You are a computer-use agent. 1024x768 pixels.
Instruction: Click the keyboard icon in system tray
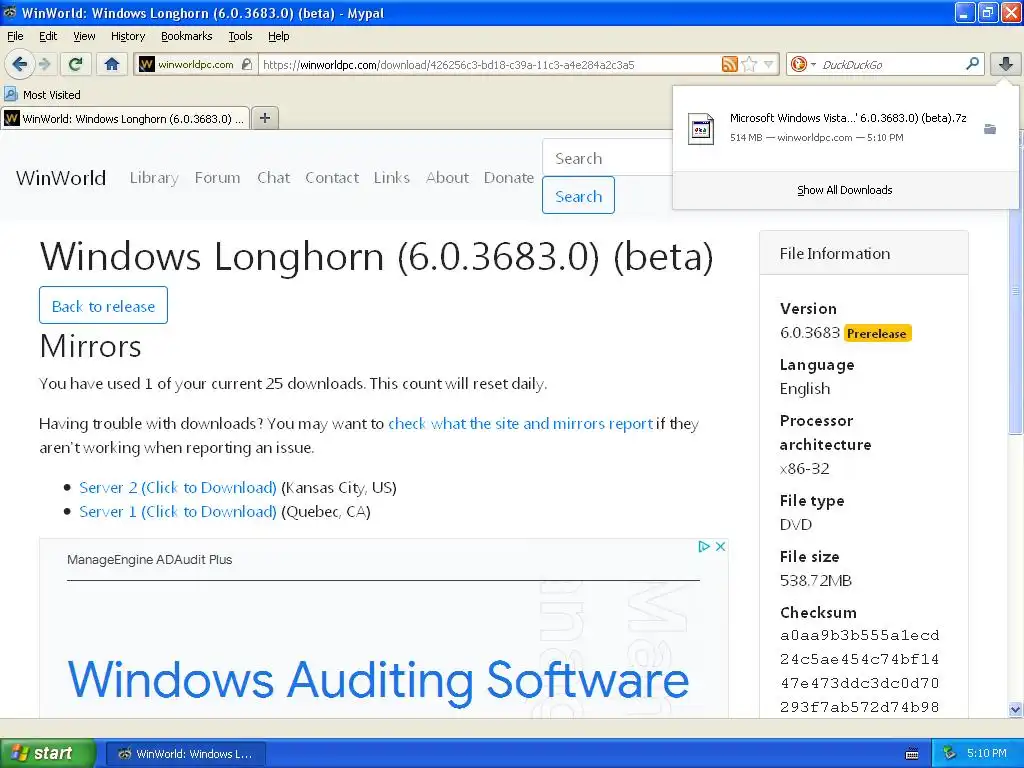pyautogui.click(x=912, y=754)
